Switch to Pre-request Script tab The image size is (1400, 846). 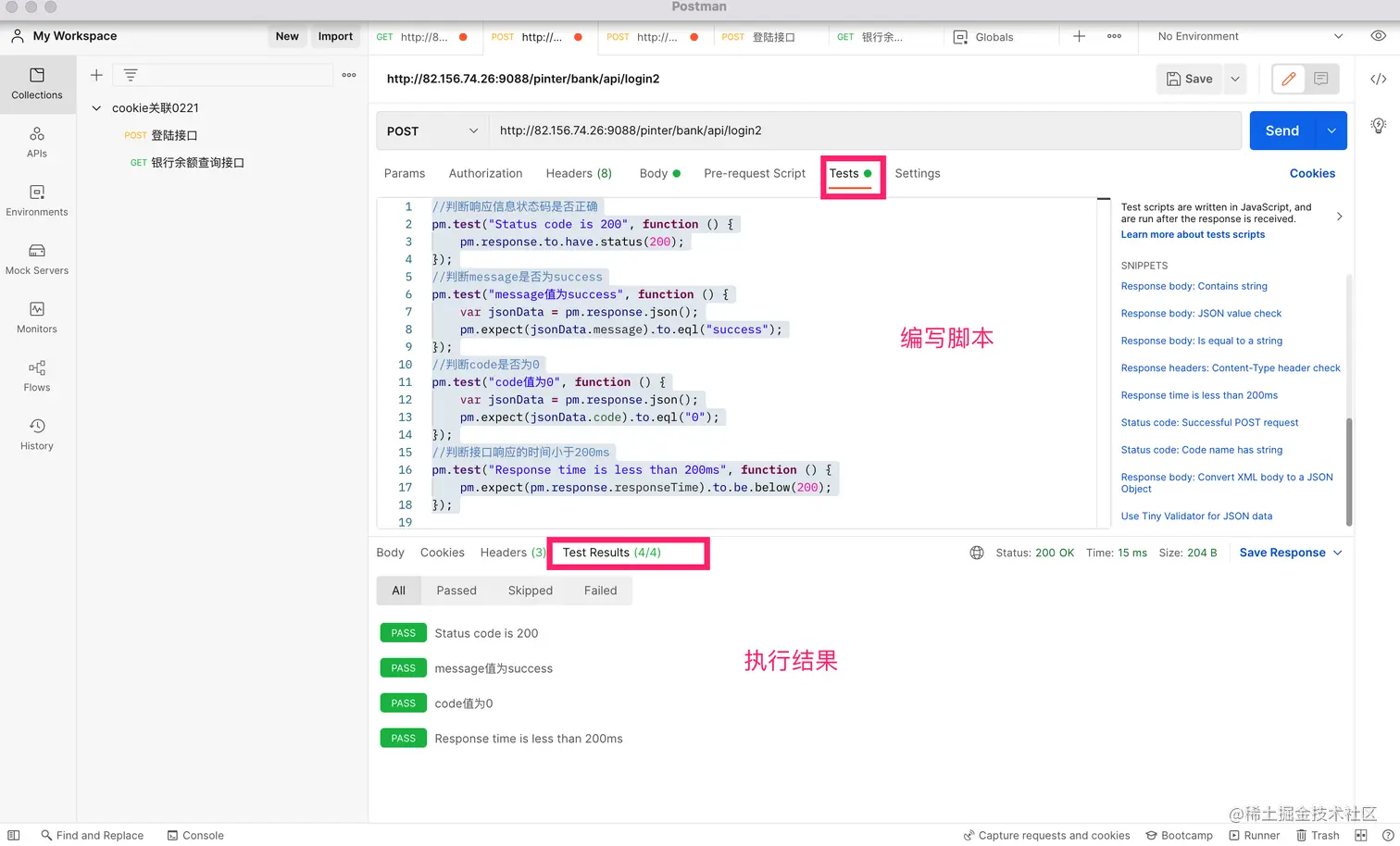[x=755, y=173]
